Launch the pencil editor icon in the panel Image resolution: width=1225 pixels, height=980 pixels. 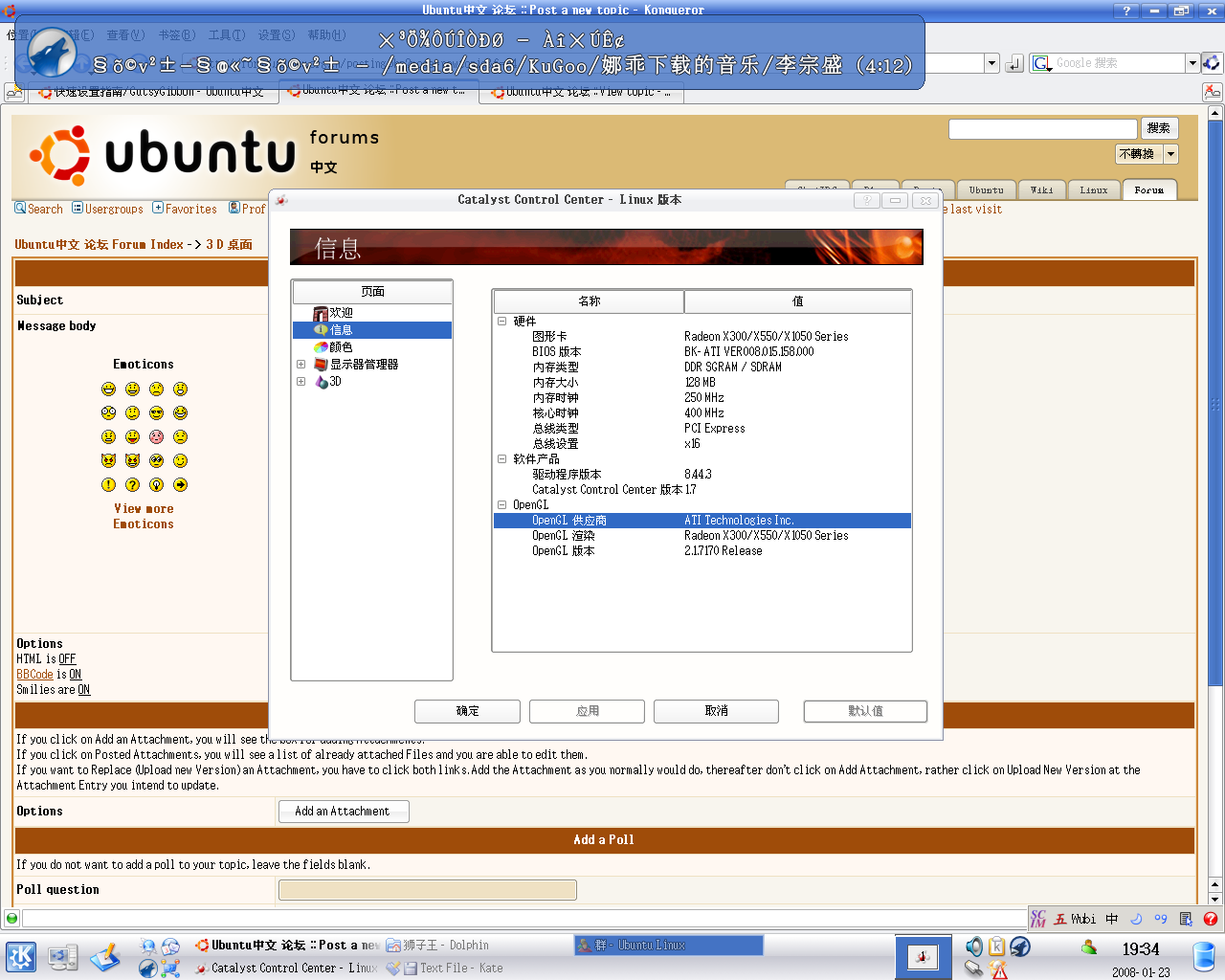coord(105,956)
